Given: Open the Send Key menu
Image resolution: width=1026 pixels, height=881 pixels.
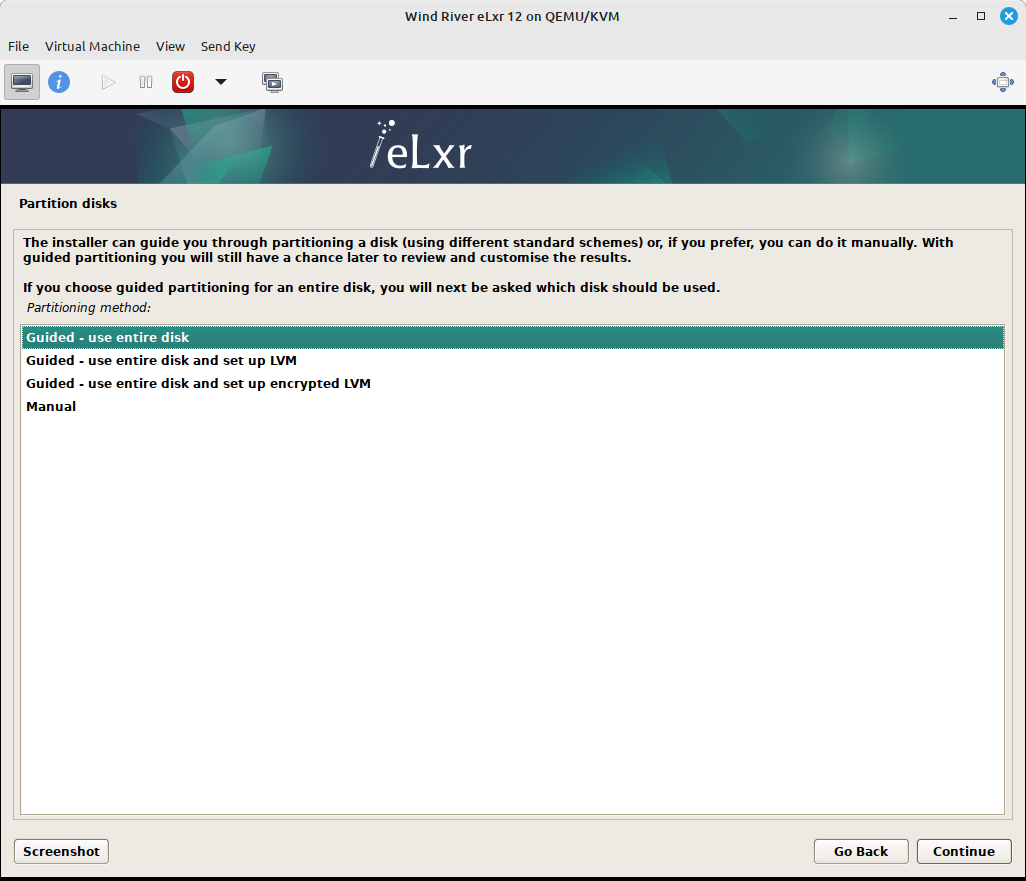Looking at the screenshot, I should pyautogui.click(x=228, y=46).
